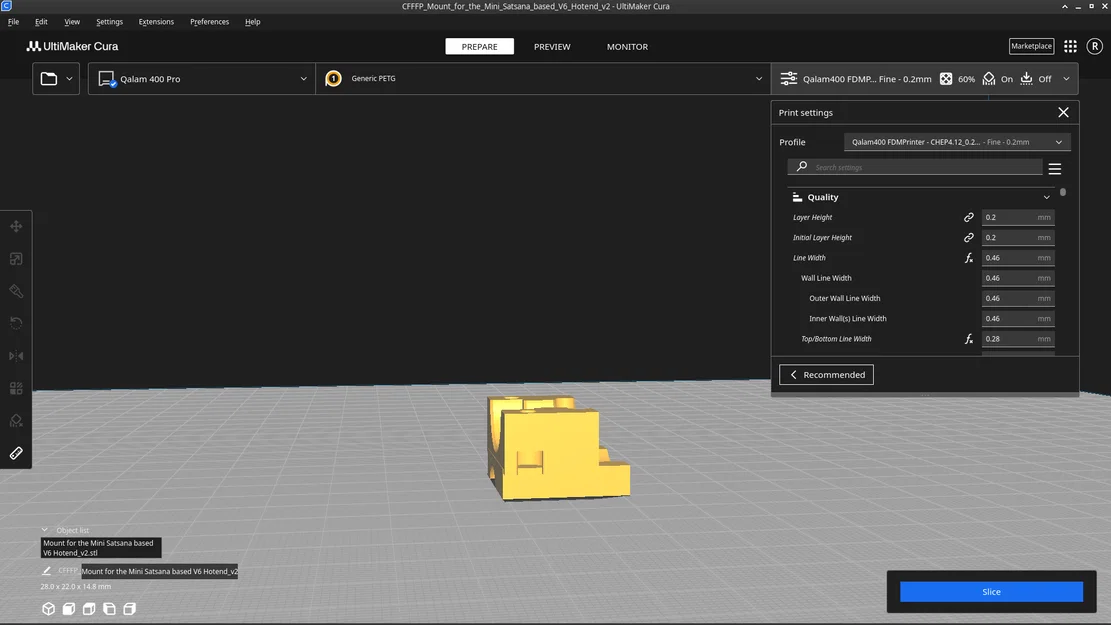This screenshot has width=1111, height=625.
Task: Click the pencil edit name icon
Action: 47,571
